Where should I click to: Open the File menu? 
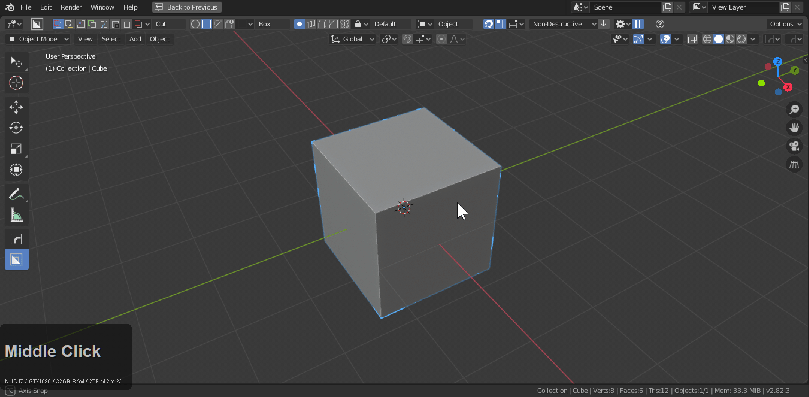tap(26, 8)
